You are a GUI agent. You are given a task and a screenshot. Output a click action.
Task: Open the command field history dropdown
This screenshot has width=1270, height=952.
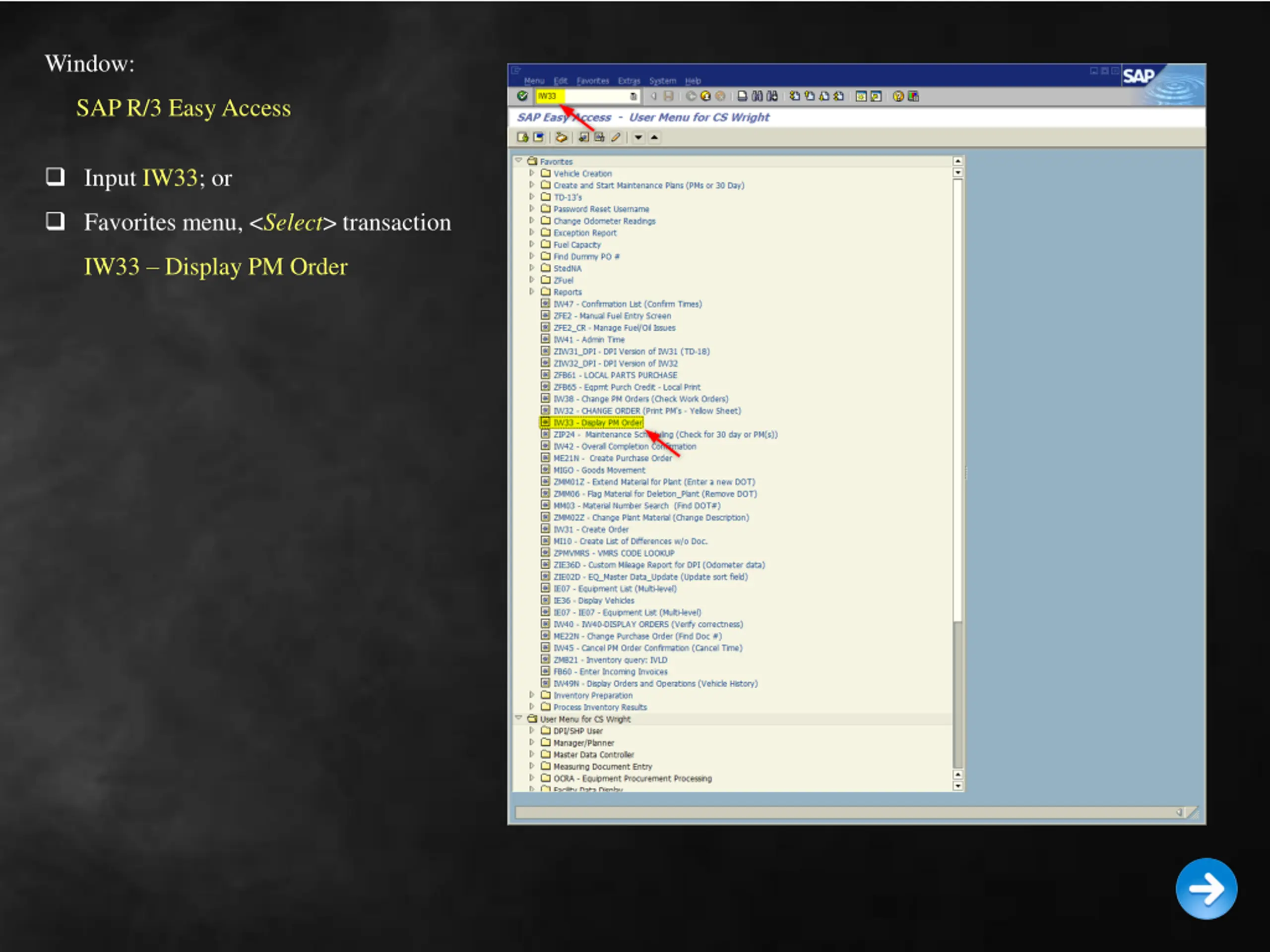(634, 96)
